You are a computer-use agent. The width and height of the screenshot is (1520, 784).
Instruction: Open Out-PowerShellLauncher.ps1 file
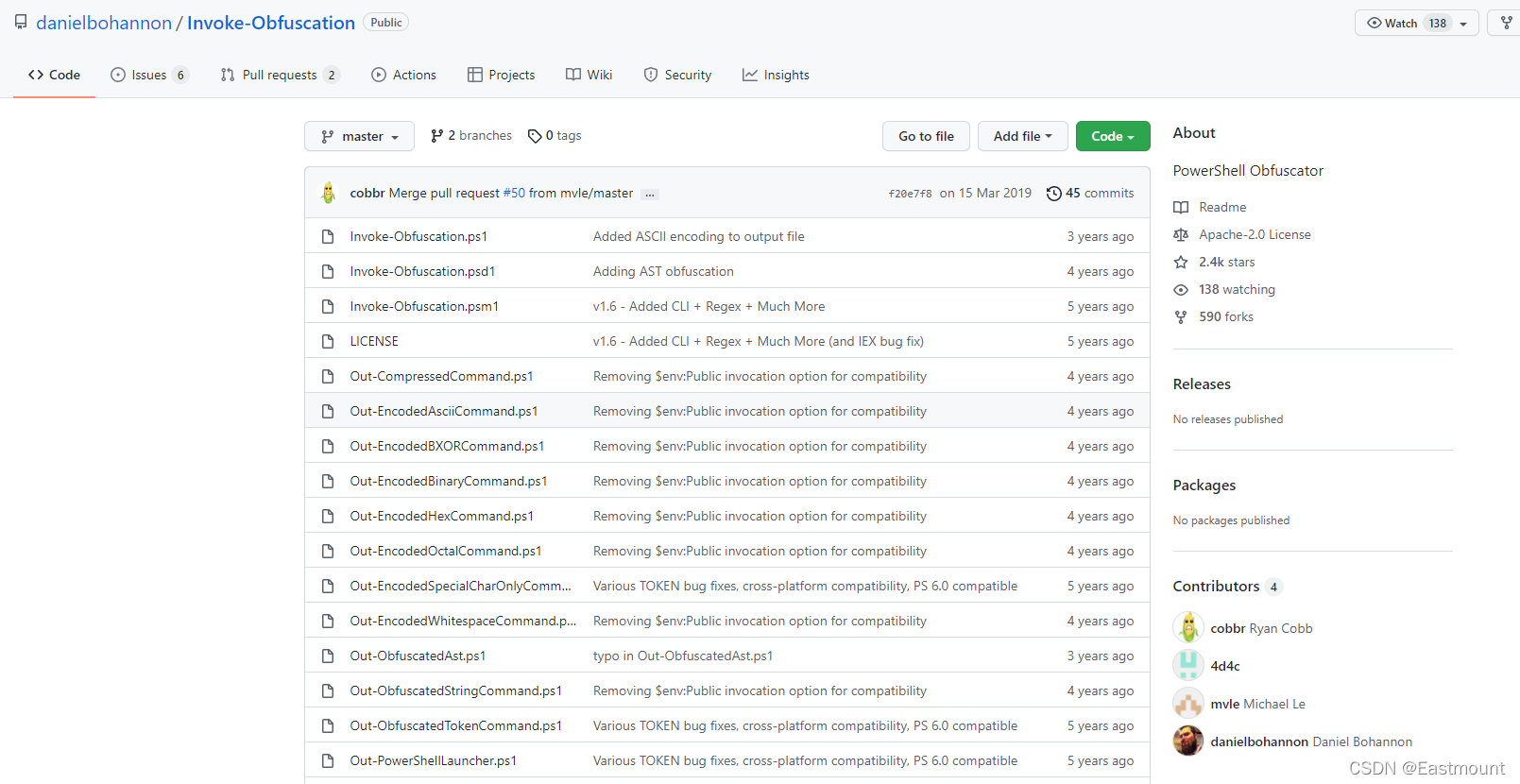pyautogui.click(x=434, y=760)
